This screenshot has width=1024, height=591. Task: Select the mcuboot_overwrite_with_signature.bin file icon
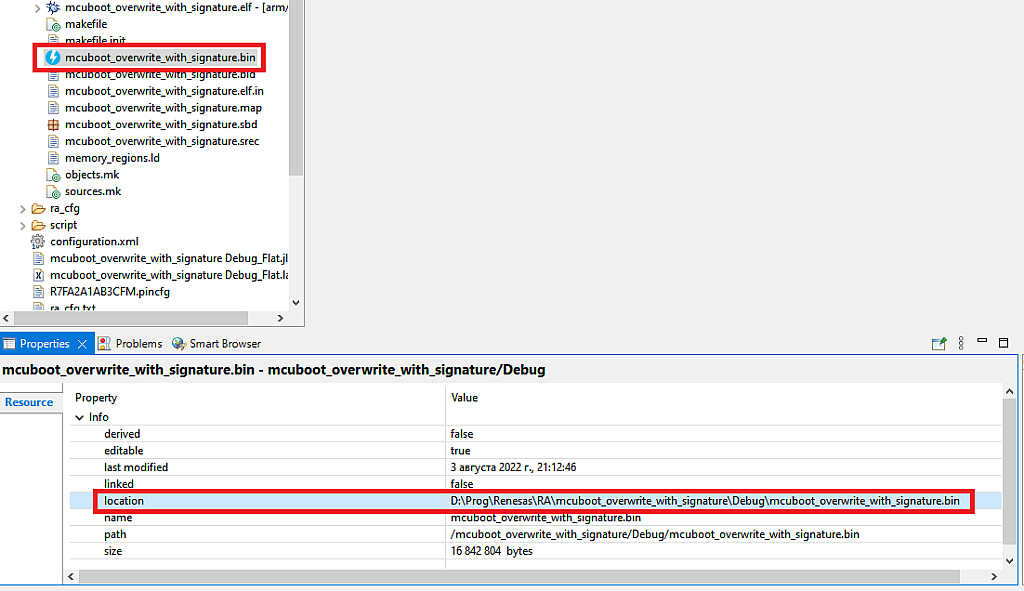coord(54,57)
